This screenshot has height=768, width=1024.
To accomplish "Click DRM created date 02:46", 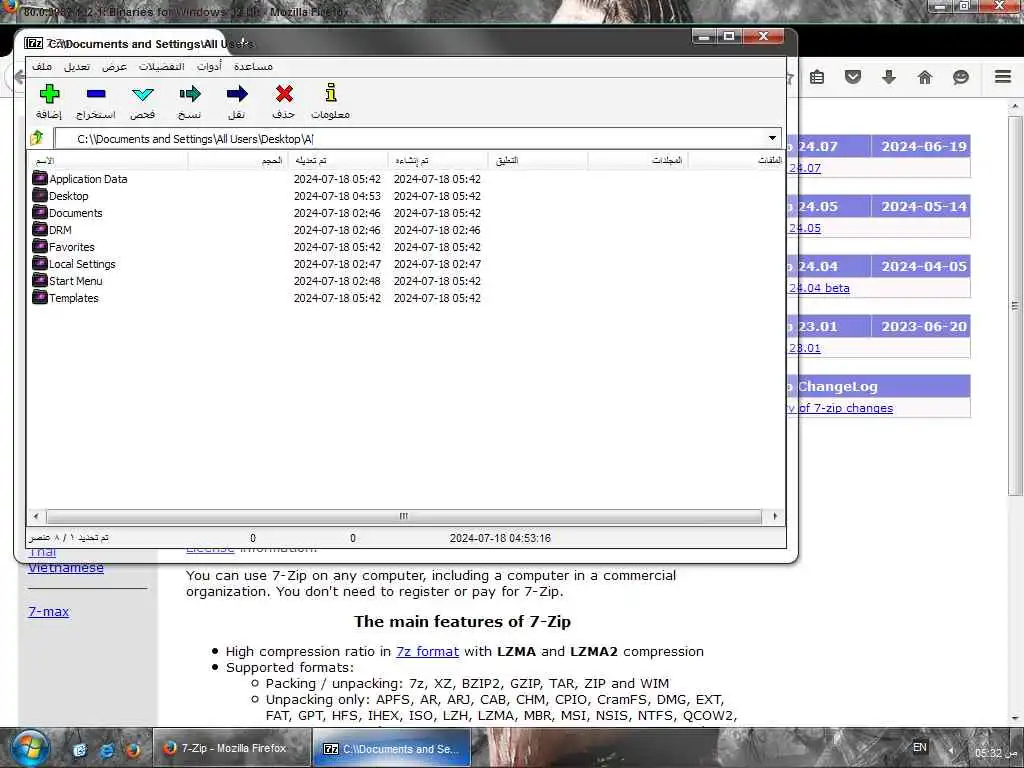I will tap(437, 230).
